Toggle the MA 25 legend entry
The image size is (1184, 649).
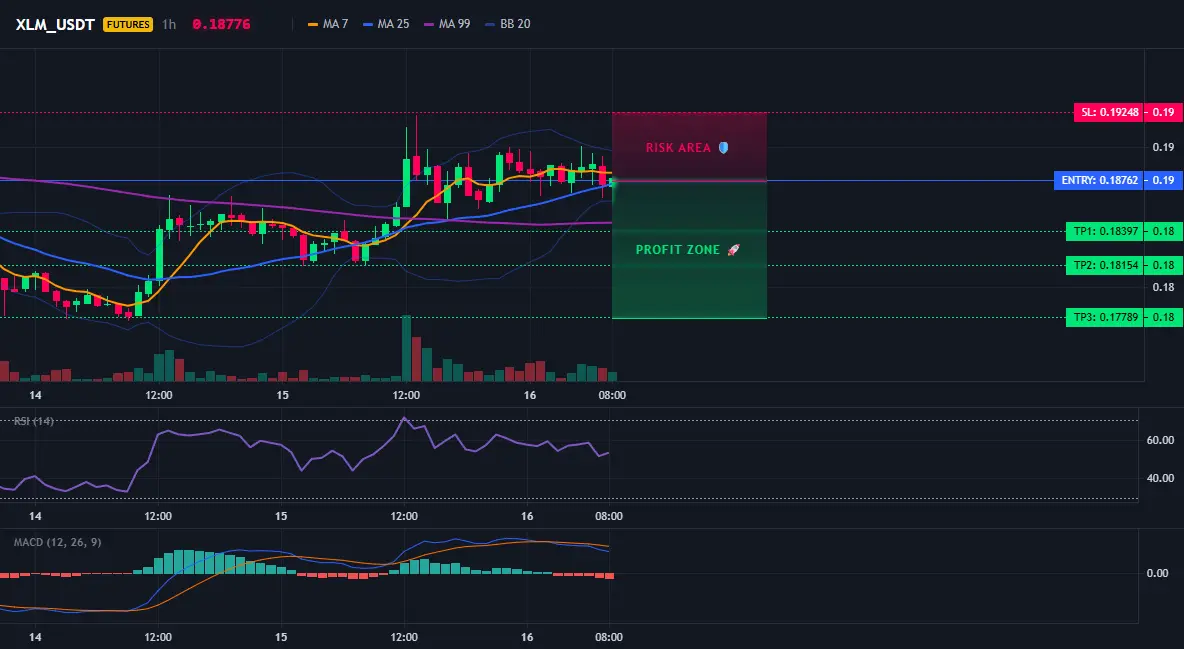386,24
